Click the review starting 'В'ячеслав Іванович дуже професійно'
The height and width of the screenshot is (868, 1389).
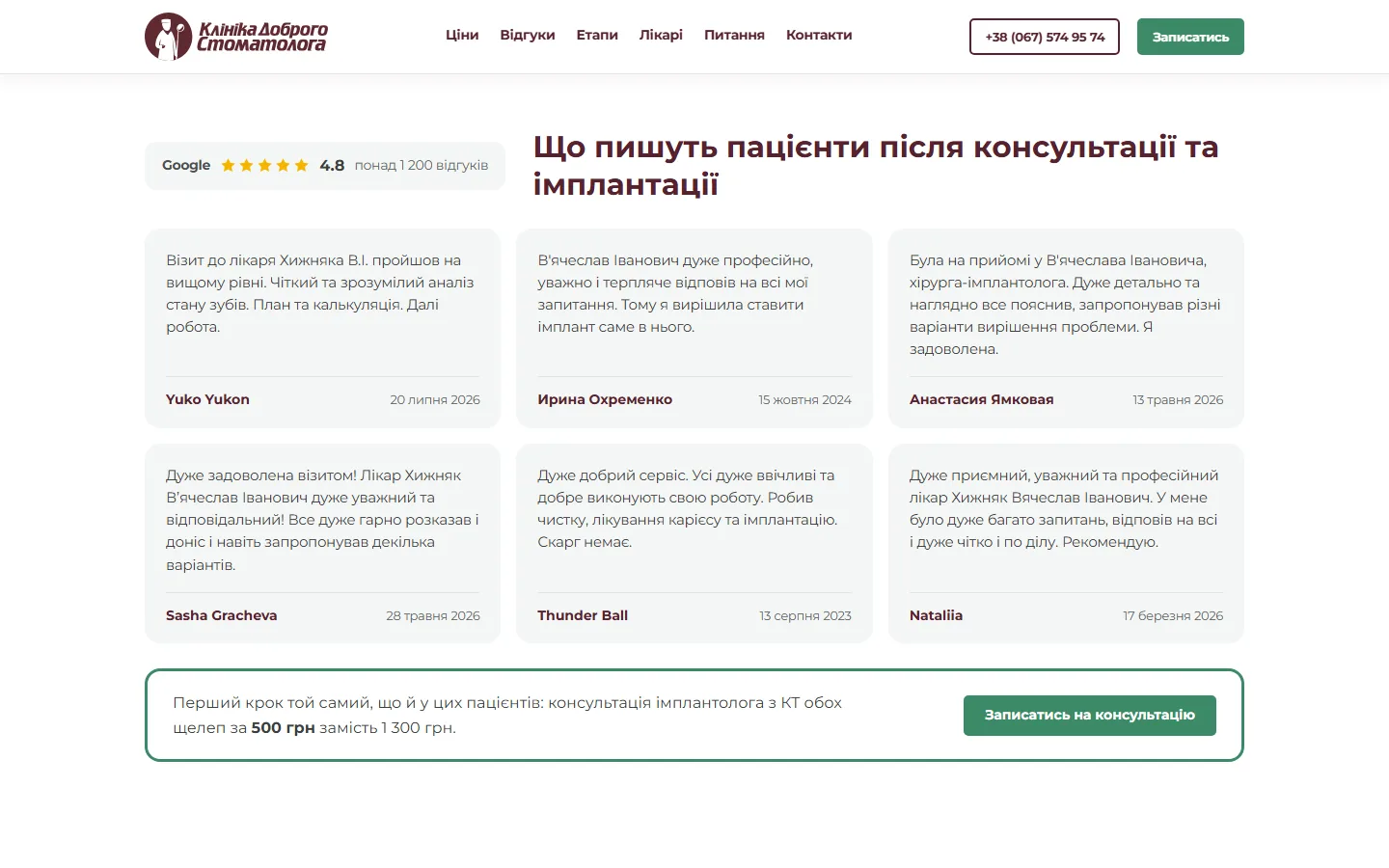tap(676, 293)
